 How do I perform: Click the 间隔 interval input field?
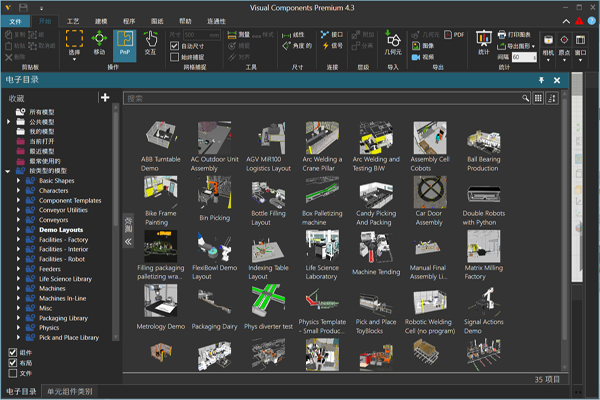[524, 57]
